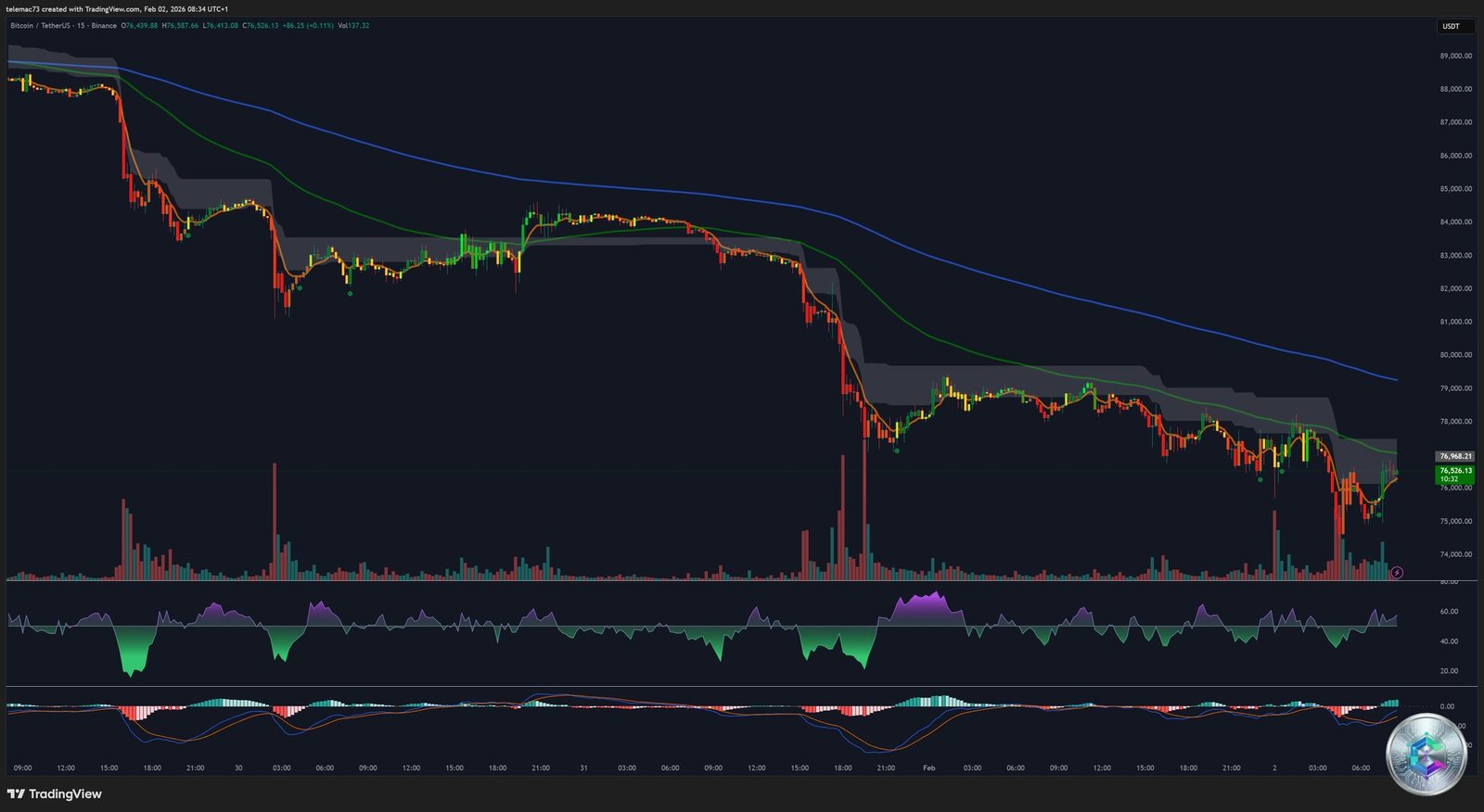Click the purple lightning bolt icon
Image resolution: width=1484 pixels, height=812 pixels.
point(1397,573)
